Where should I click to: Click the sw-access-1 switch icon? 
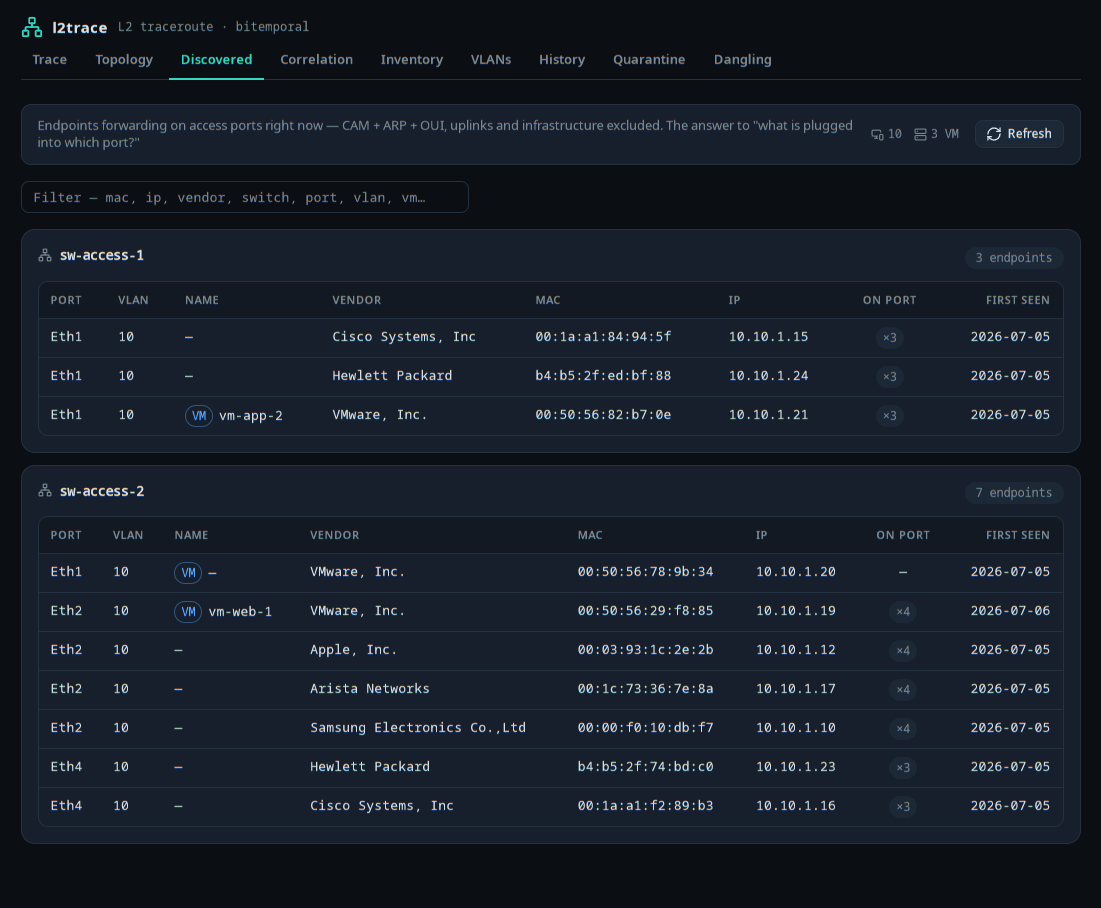click(x=45, y=256)
